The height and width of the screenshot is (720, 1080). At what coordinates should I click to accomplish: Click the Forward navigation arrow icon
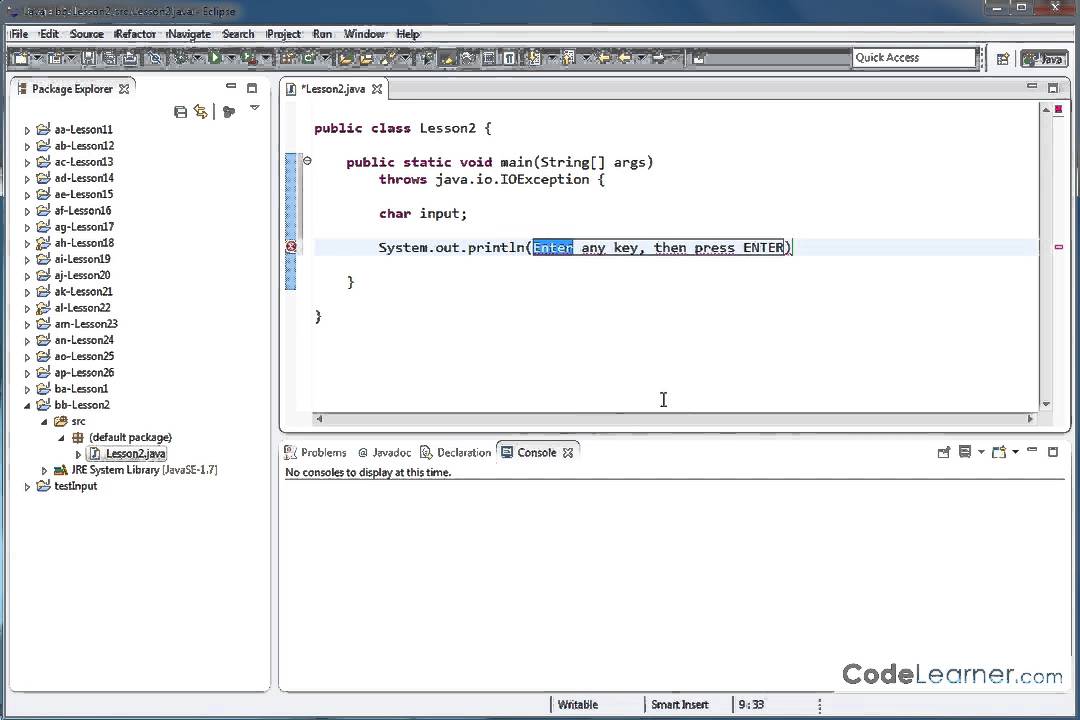point(658,59)
